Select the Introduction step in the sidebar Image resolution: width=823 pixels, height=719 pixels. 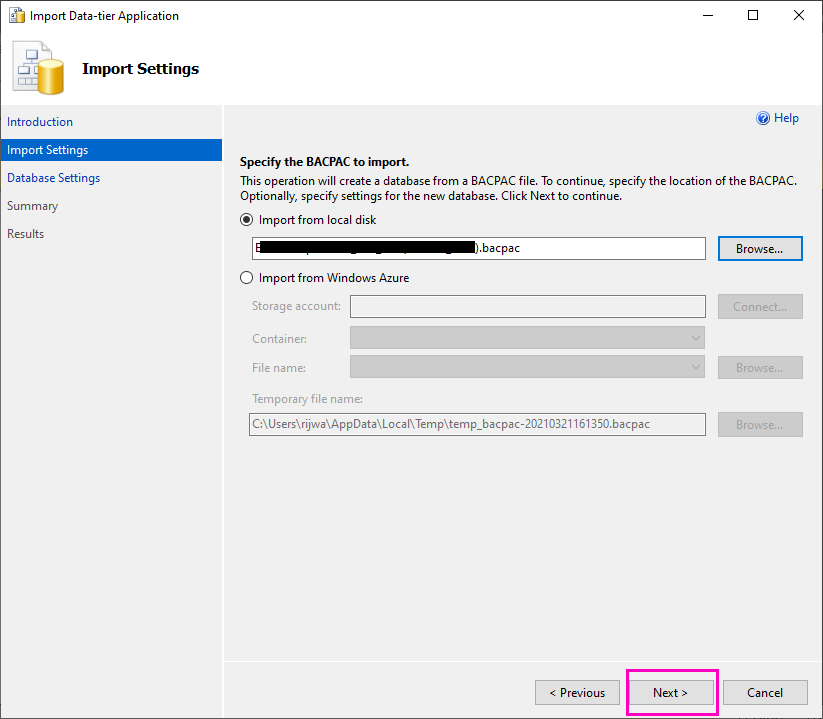[40, 121]
